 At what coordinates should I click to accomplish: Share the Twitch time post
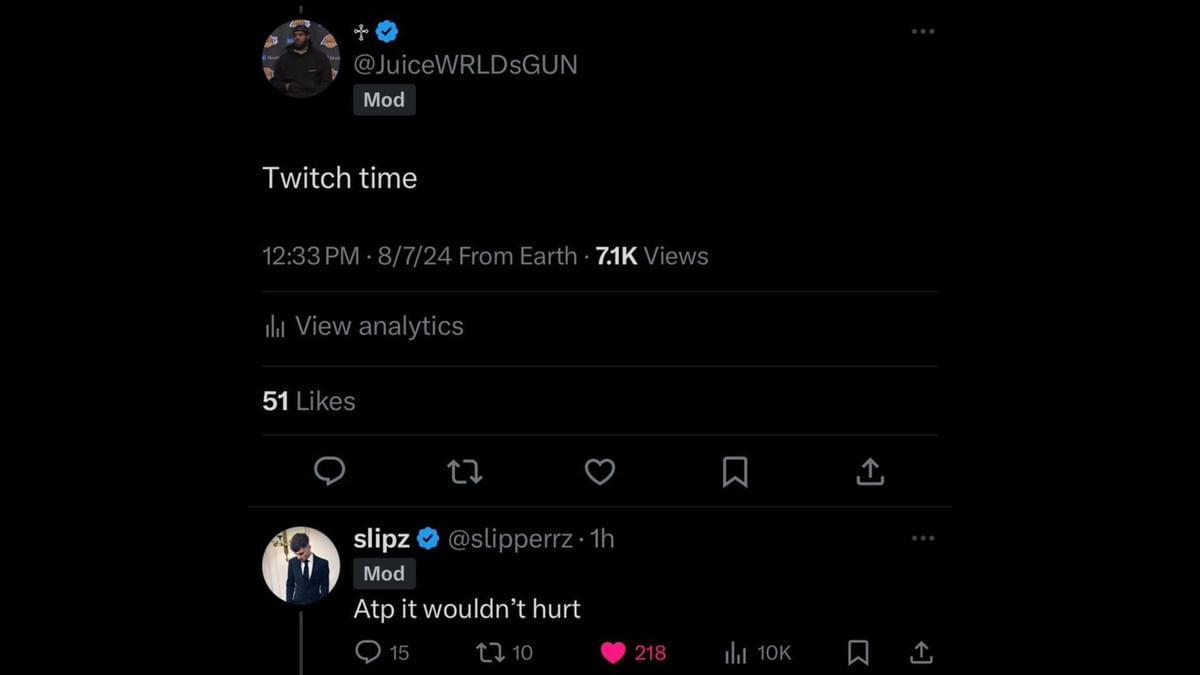tap(870, 471)
